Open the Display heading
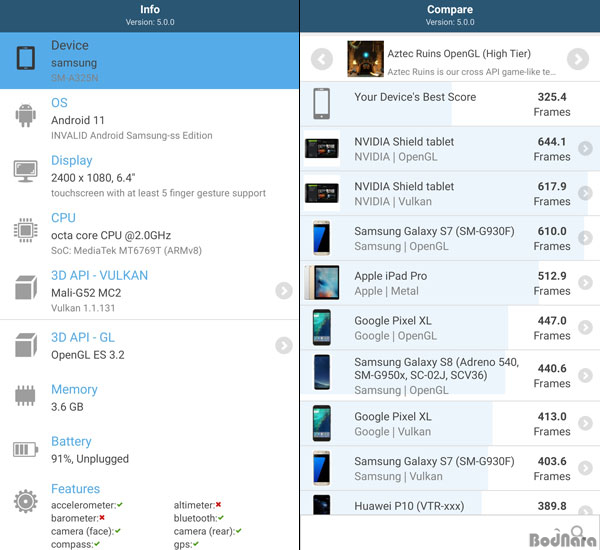Viewport: 600px width, 550px height. click(72, 160)
